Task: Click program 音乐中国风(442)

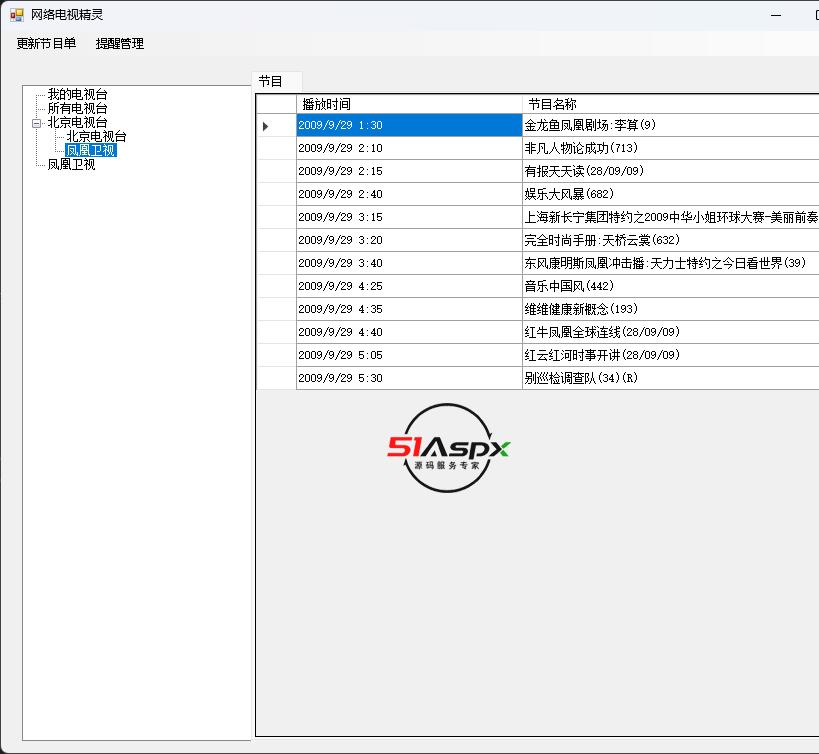Action: (x=671, y=286)
